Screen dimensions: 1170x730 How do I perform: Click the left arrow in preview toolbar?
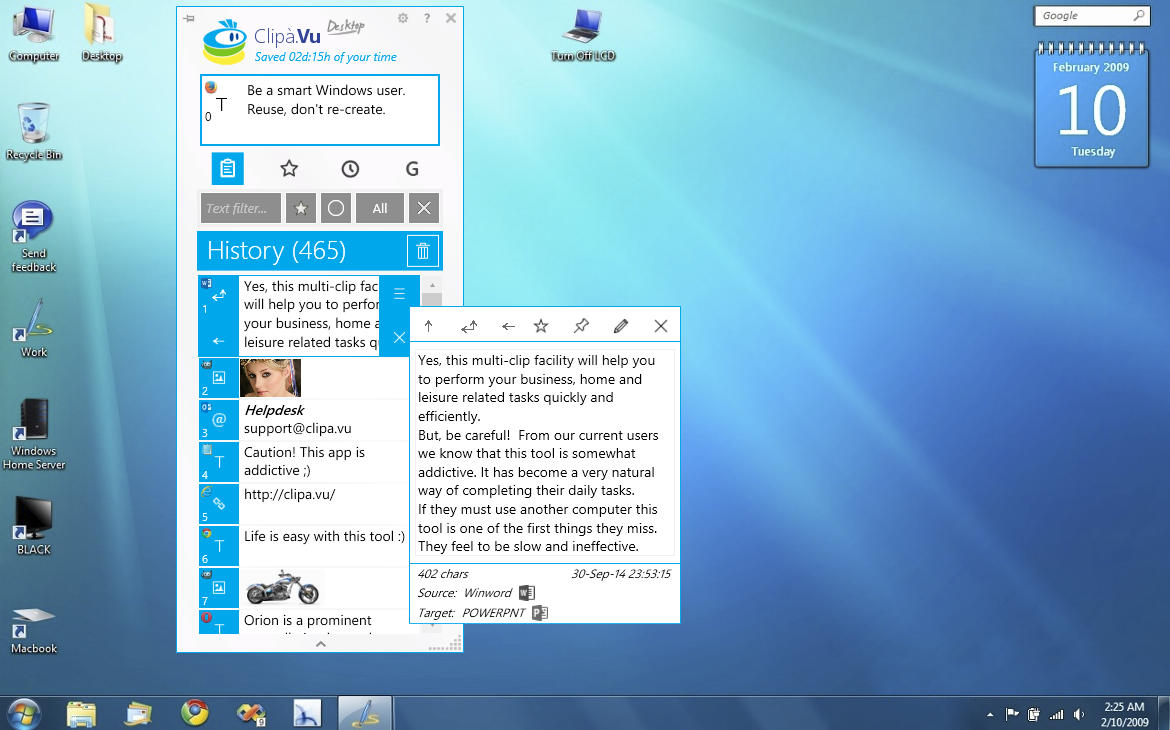tap(508, 326)
